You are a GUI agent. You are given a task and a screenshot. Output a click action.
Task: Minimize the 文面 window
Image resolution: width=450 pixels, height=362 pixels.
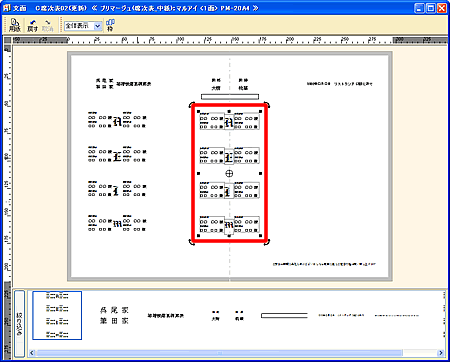point(420,8)
